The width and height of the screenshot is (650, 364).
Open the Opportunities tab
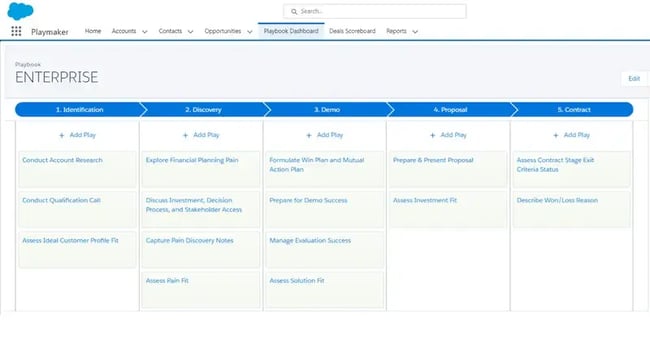click(x=223, y=31)
